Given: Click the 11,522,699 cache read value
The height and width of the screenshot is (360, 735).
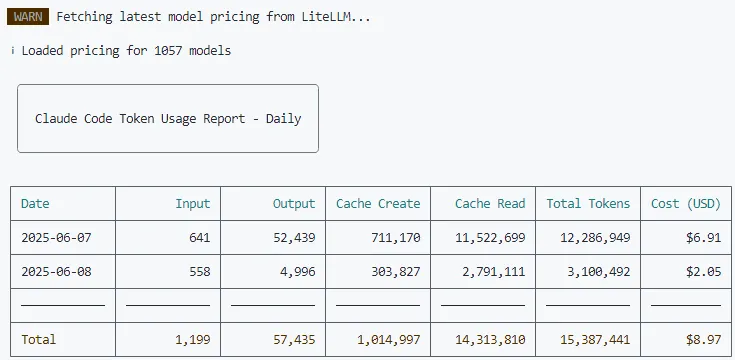Looking at the screenshot, I should click(490, 238).
